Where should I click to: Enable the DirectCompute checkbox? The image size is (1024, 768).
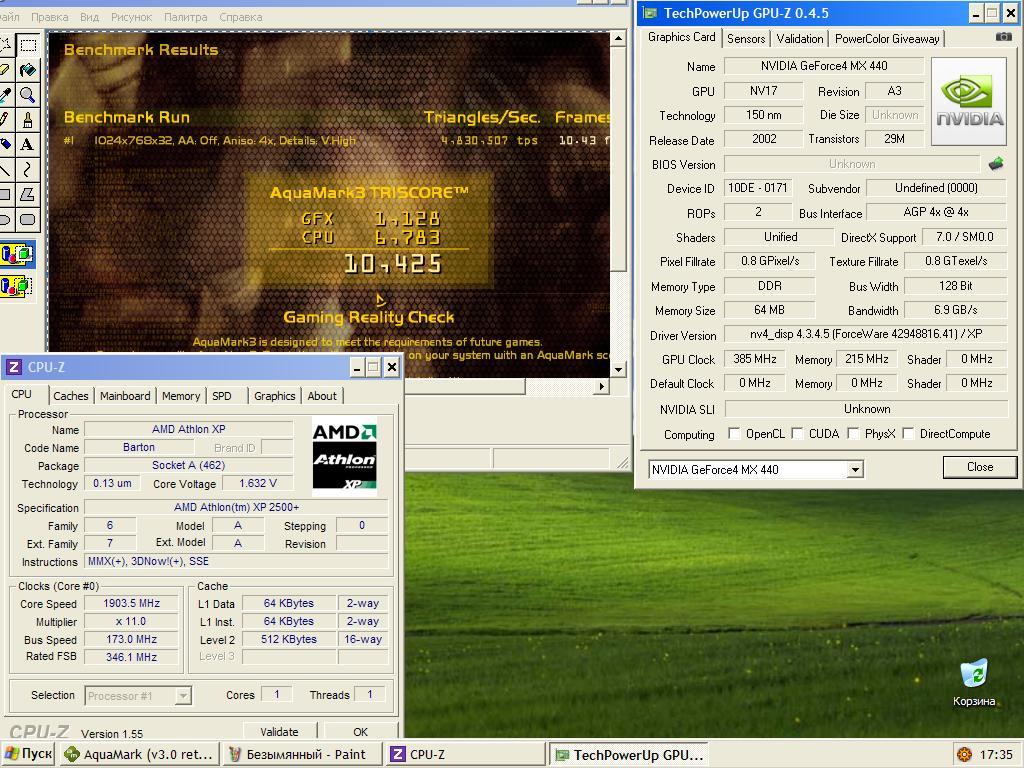tap(908, 434)
